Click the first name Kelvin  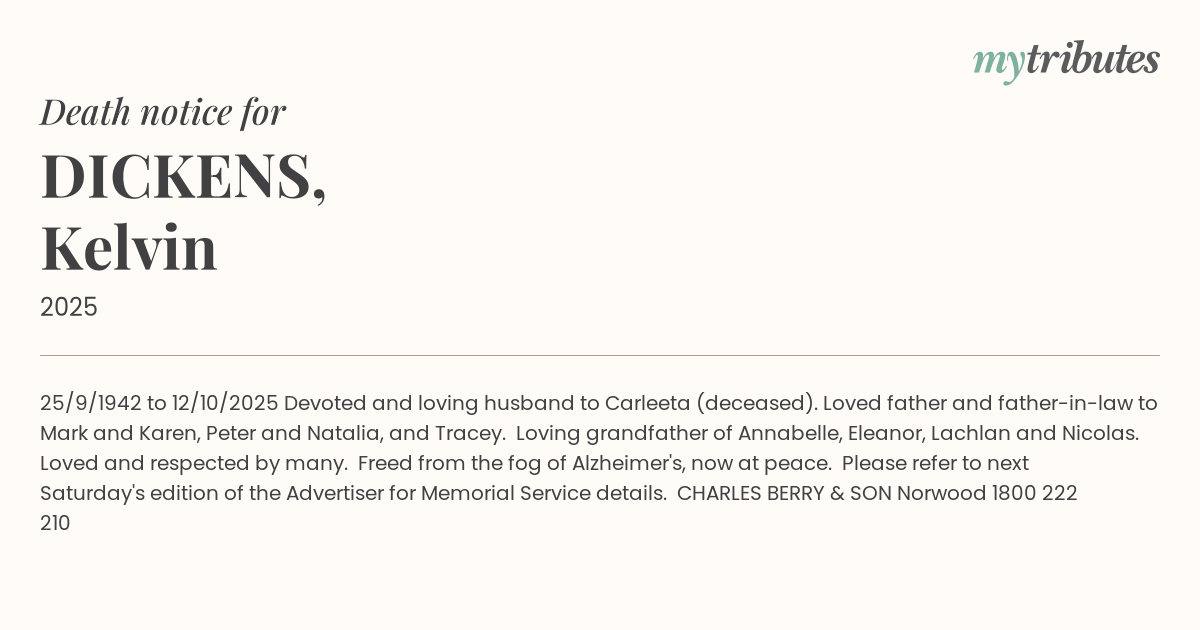129,249
